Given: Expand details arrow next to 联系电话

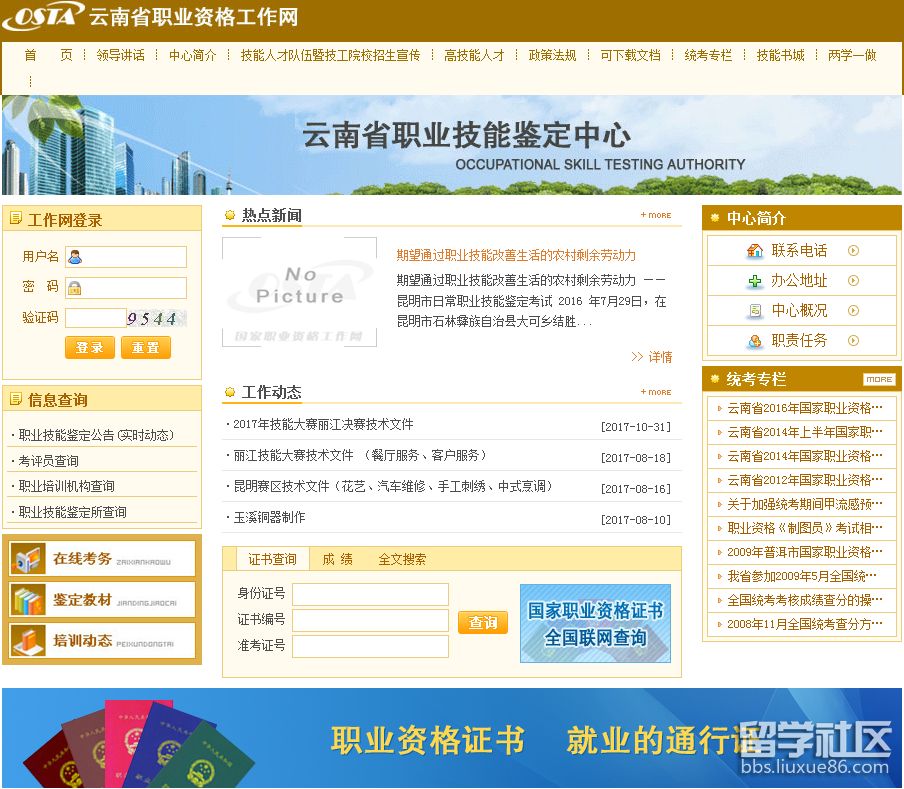Looking at the screenshot, I should (853, 251).
